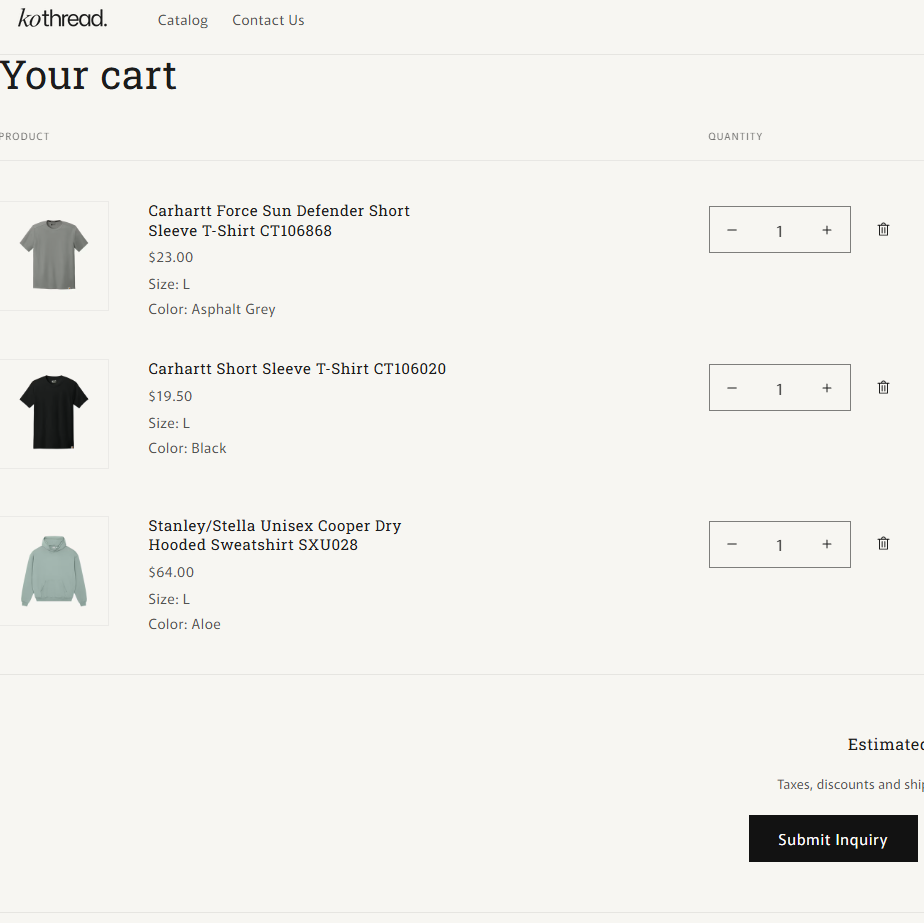Decrease quantity of Carhartt Force Sun Defender shirt
Viewport: 924px width, 923px height.
pos(732,230)
